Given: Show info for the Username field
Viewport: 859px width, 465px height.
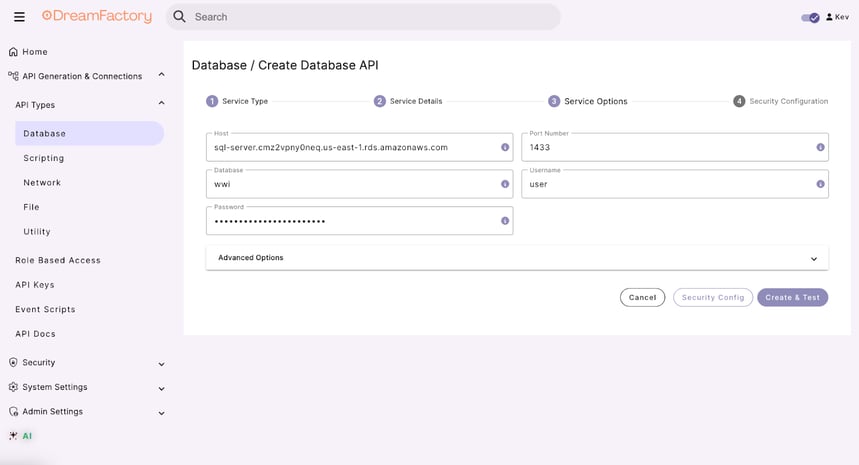Looking at the screenshot, I should tap(820, 184).
